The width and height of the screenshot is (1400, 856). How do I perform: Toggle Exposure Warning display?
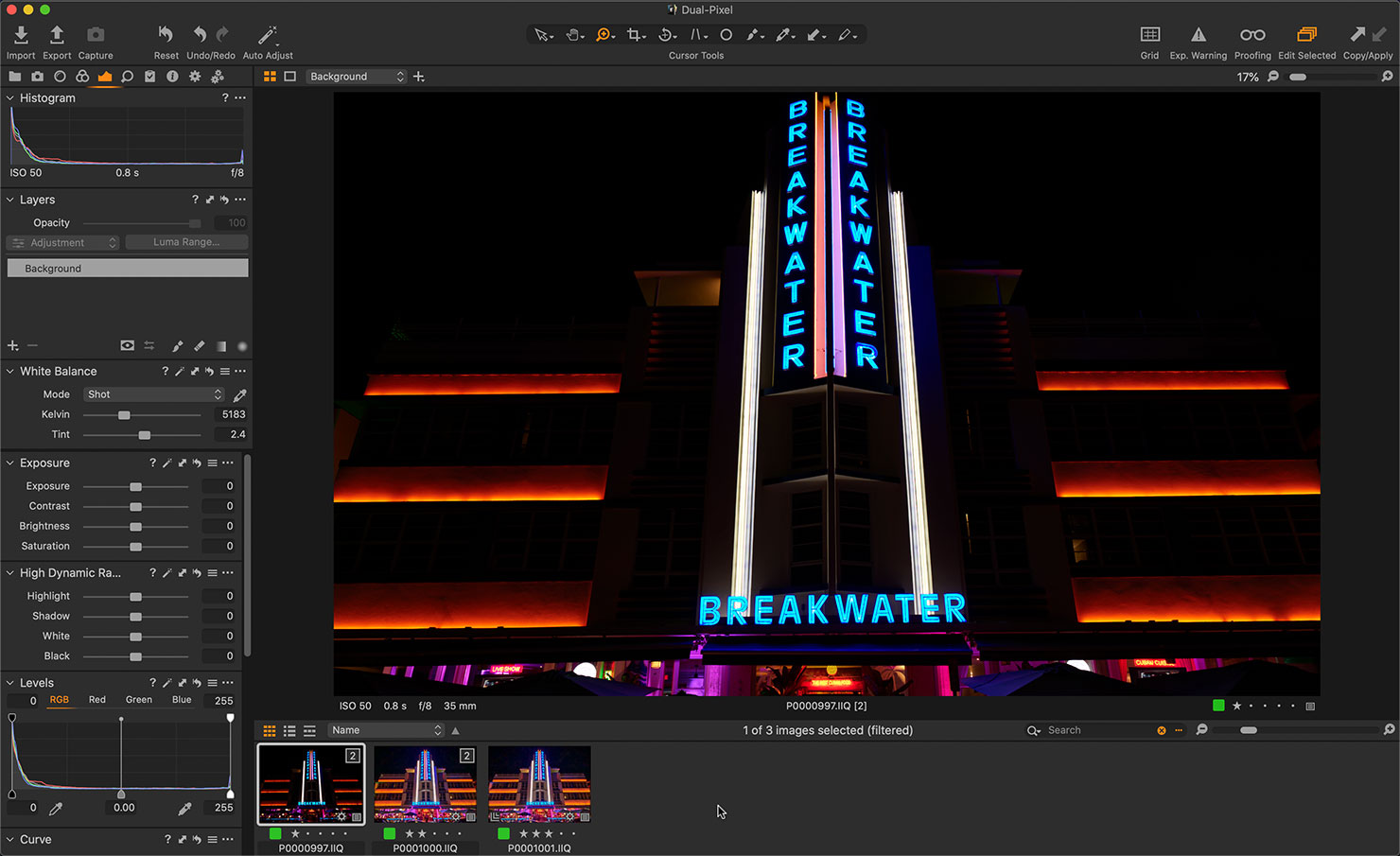1198,35
